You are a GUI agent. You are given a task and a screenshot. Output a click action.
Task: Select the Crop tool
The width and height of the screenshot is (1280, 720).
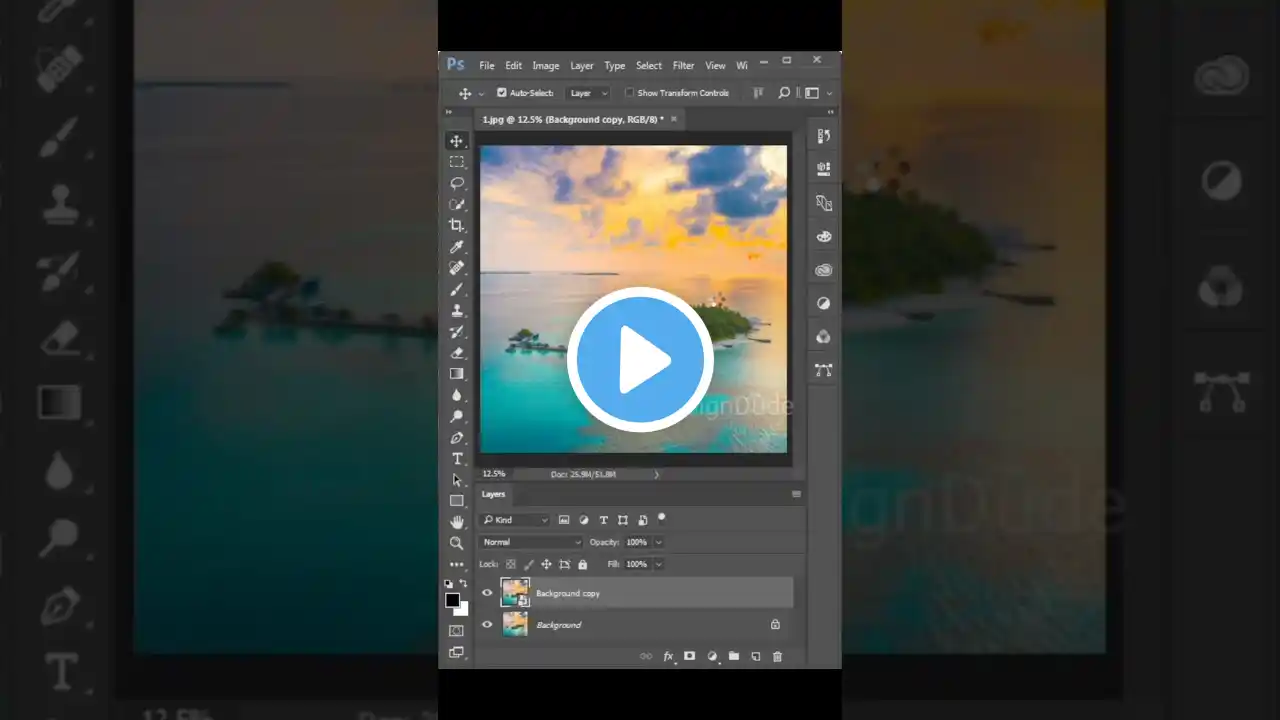coord(457,225)
